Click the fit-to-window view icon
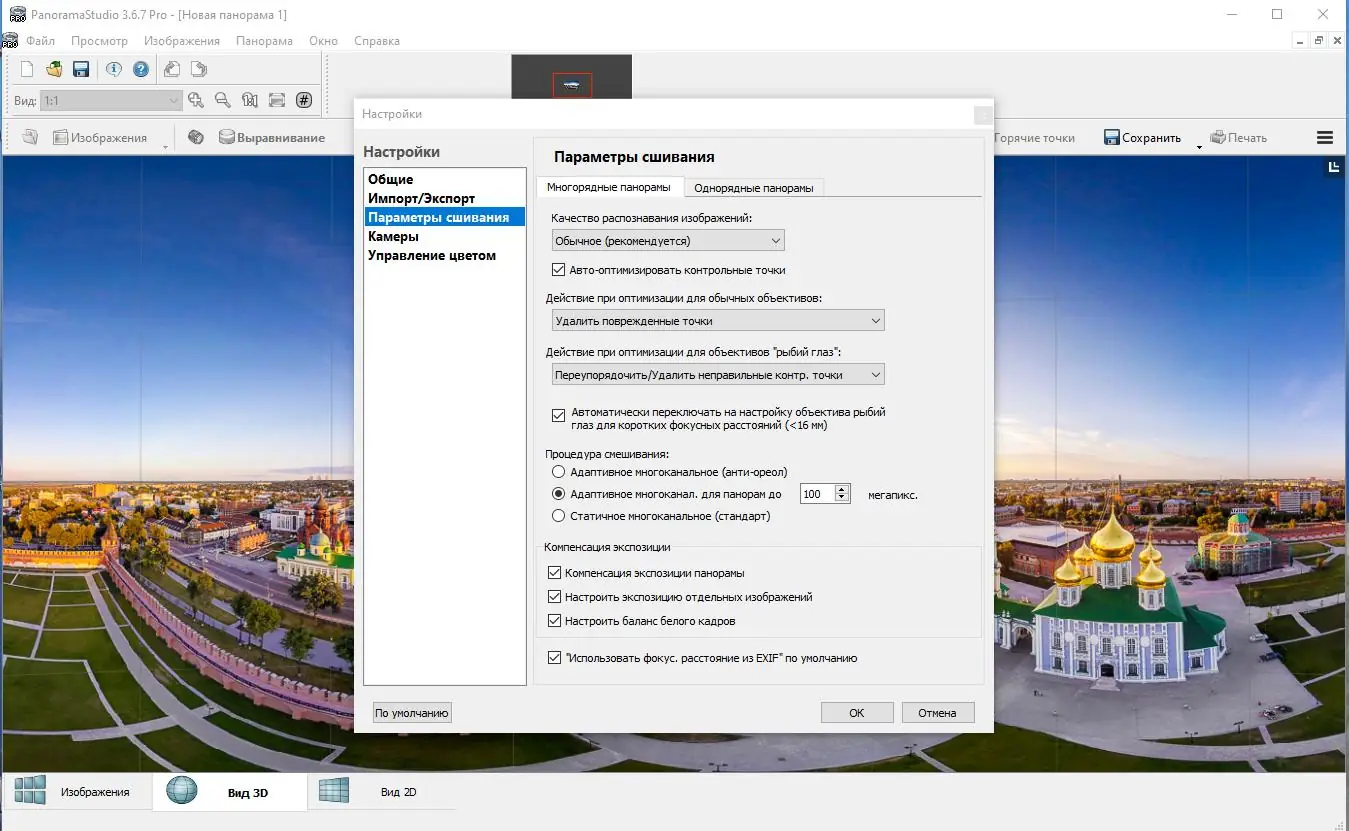 coord(277,100)
